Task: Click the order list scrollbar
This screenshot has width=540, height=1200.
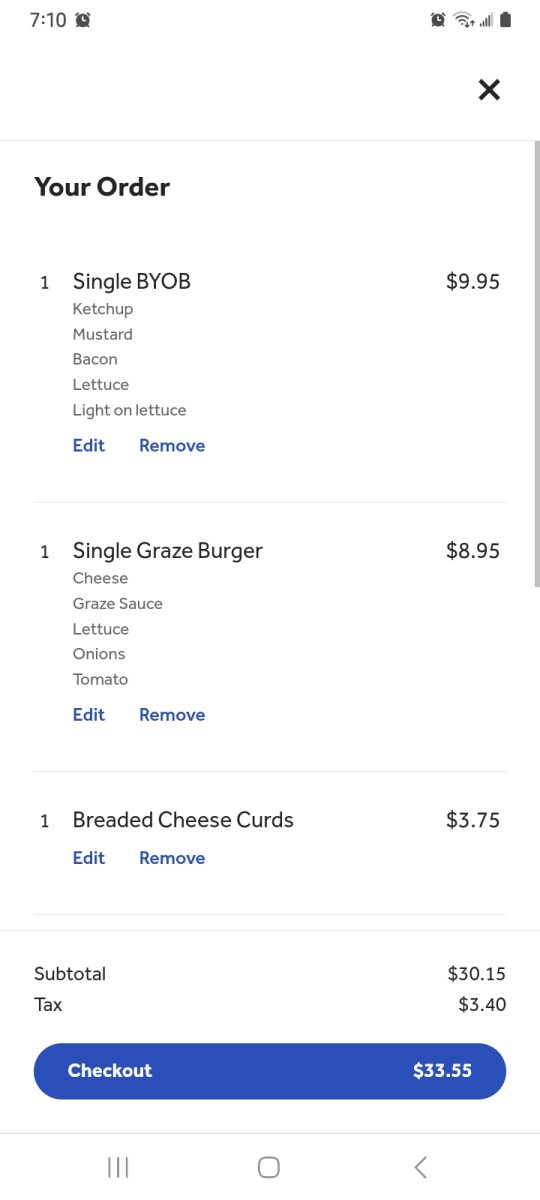Action: click(537, 365)
